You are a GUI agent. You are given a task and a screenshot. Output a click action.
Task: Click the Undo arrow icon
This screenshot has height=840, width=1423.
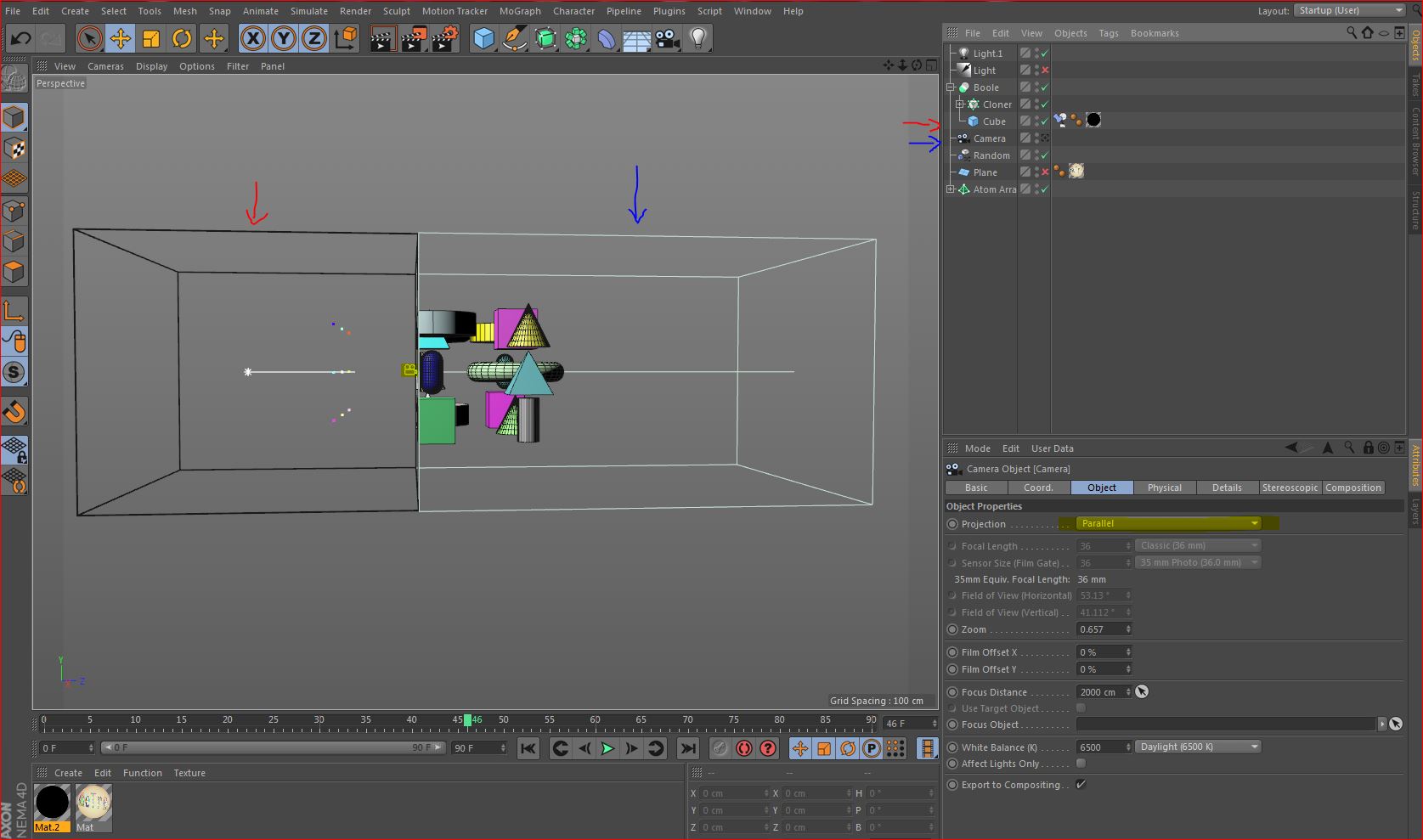21,38
